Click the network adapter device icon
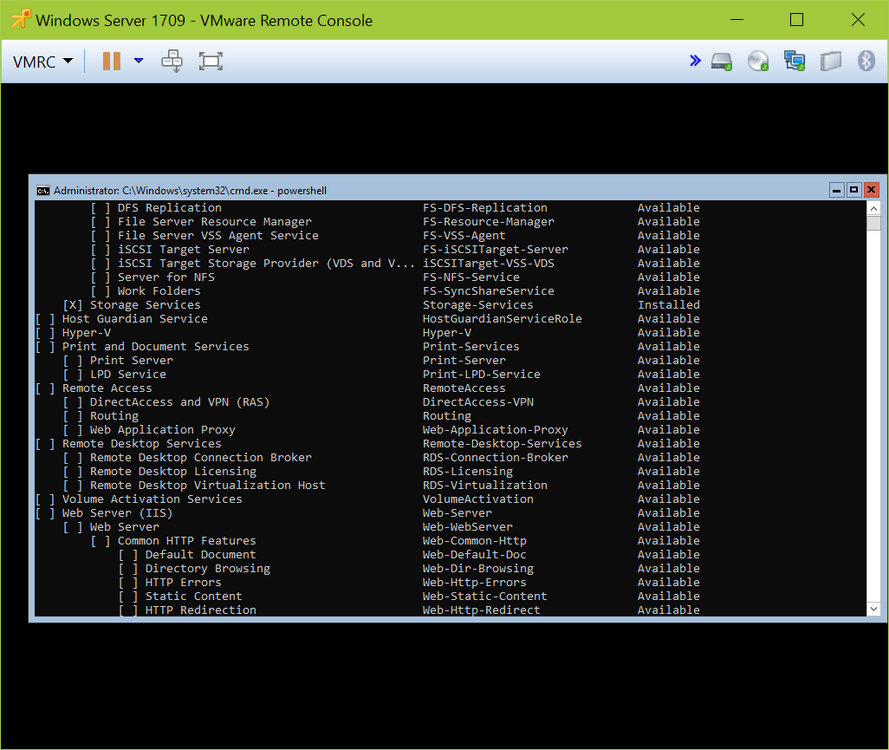The image size is (889, 750). 794,61
